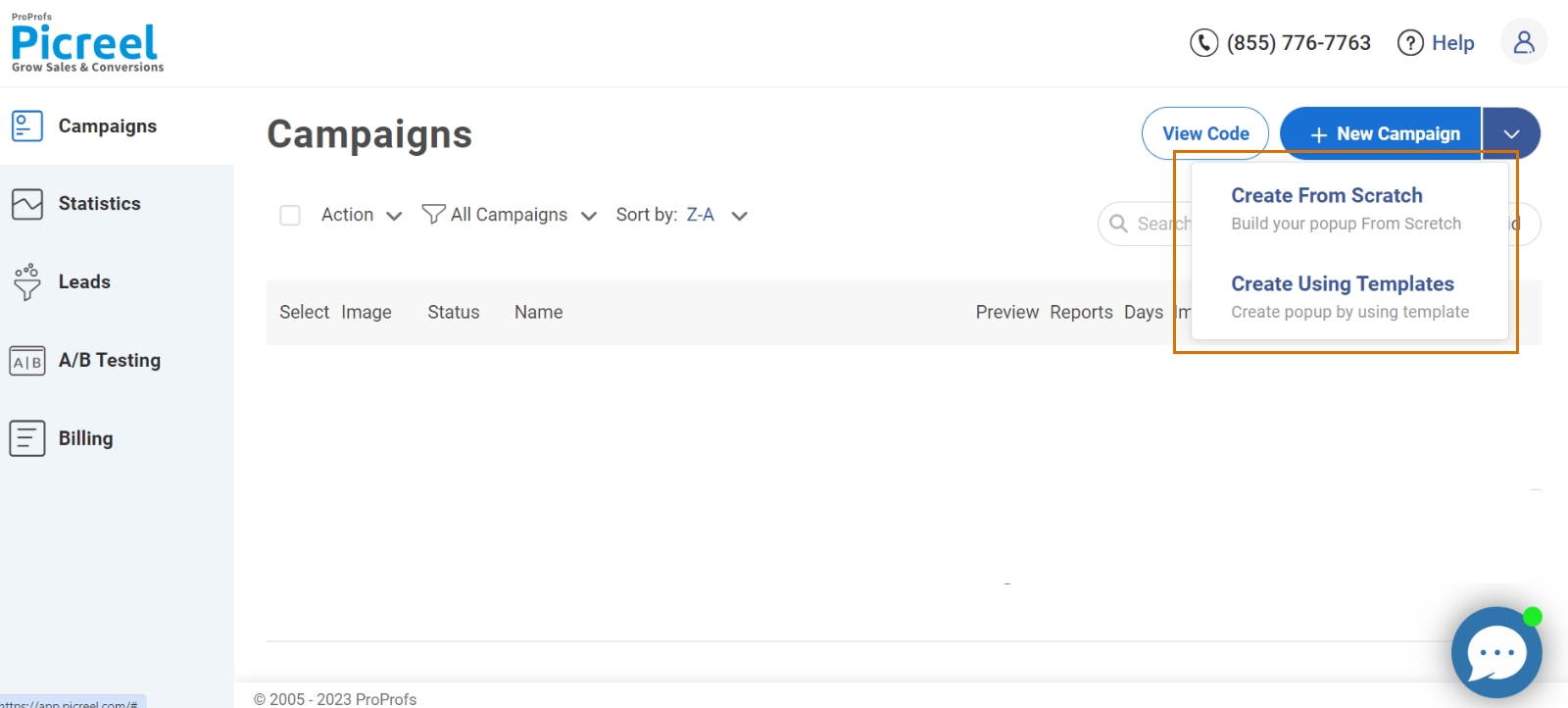Click inside the Search field

coord(1145,224)
